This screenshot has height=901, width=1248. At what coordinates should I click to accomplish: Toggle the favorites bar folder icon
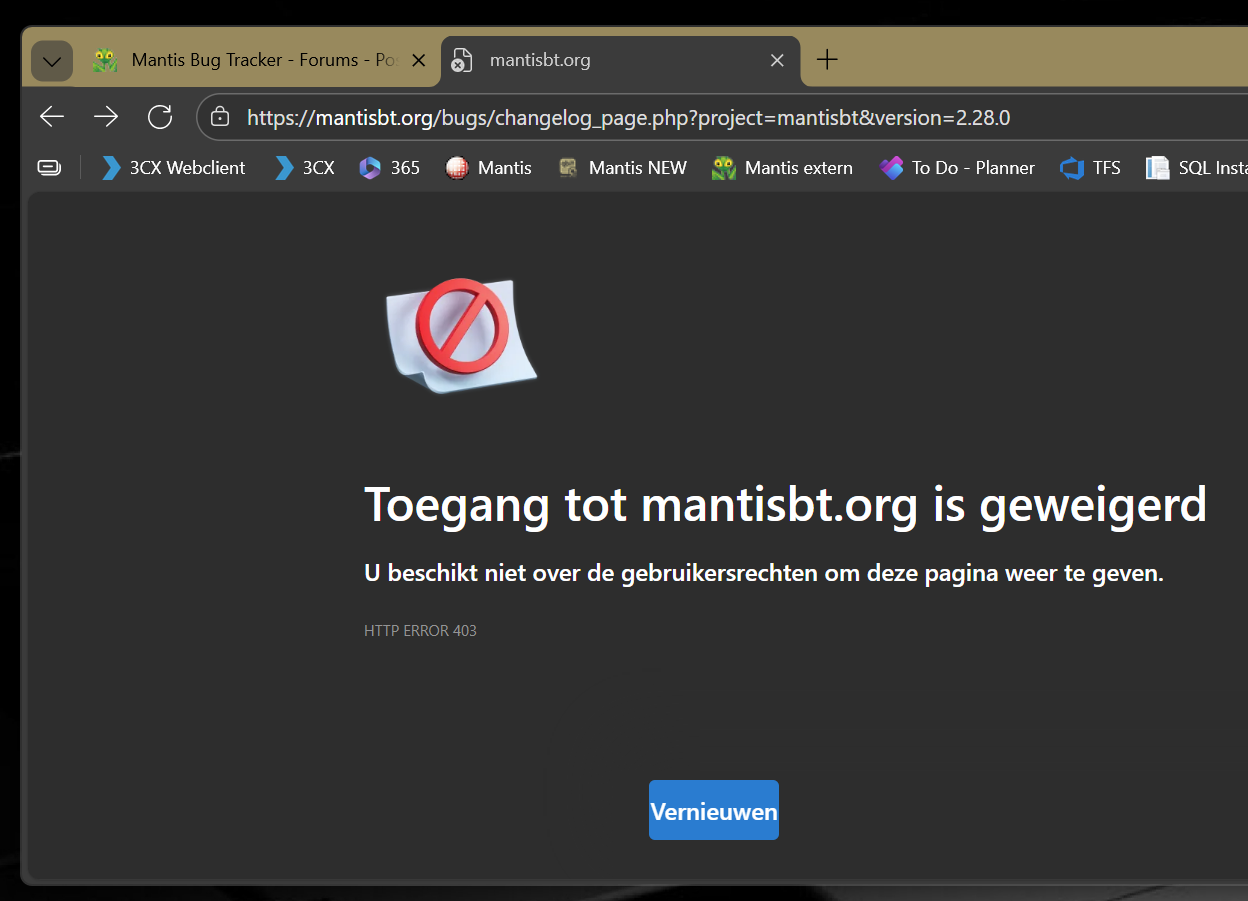click(49, 167)
